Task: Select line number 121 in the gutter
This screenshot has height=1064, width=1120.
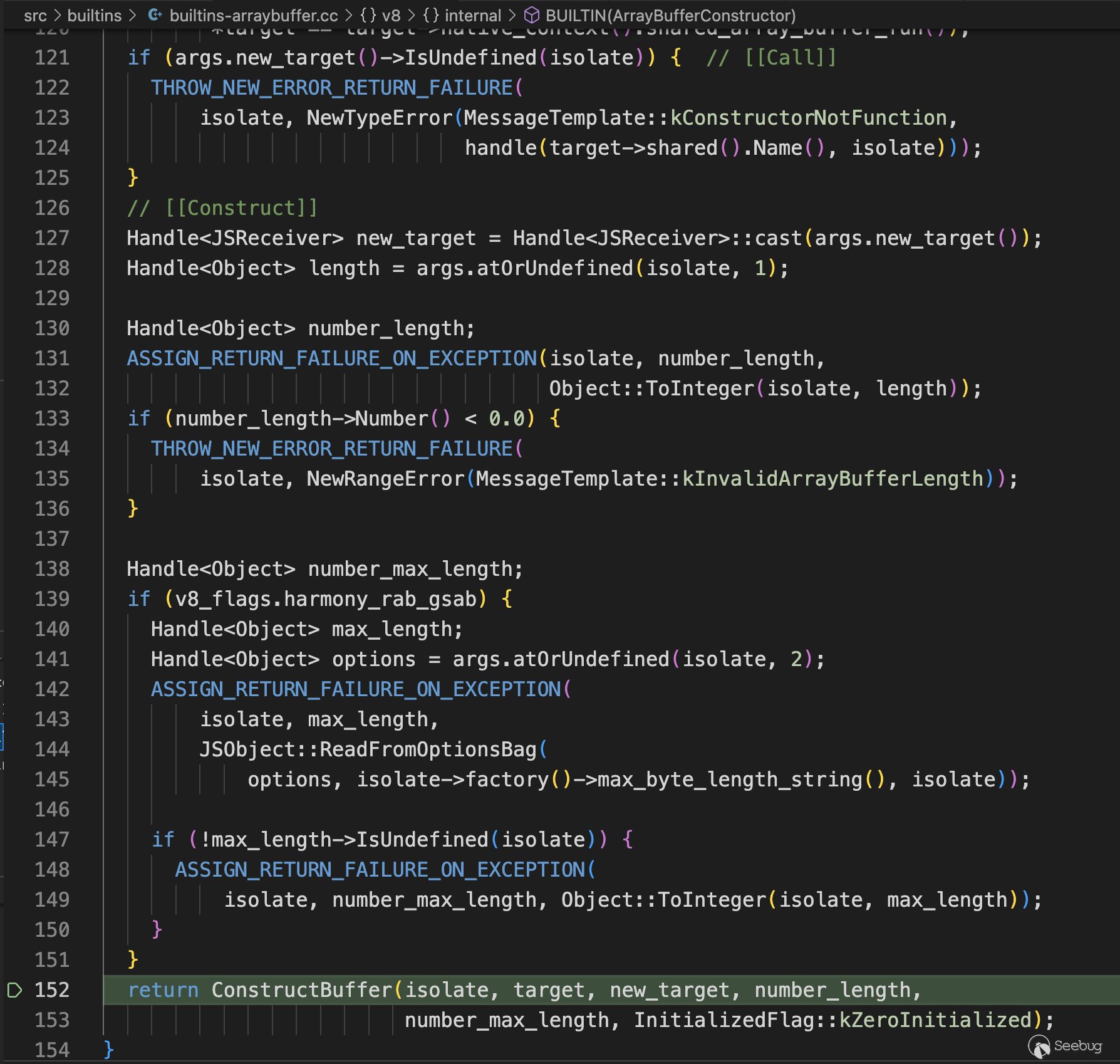Action: (52, 58)
